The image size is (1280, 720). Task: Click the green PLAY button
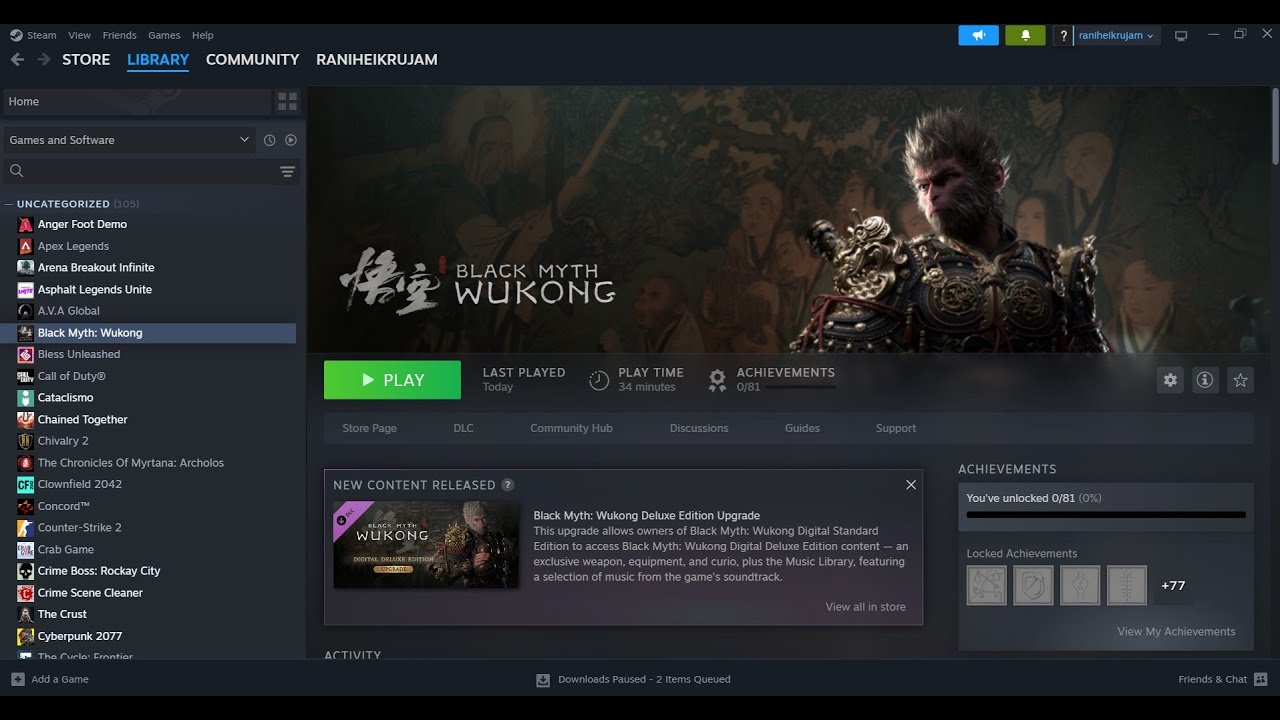(392, 380)
